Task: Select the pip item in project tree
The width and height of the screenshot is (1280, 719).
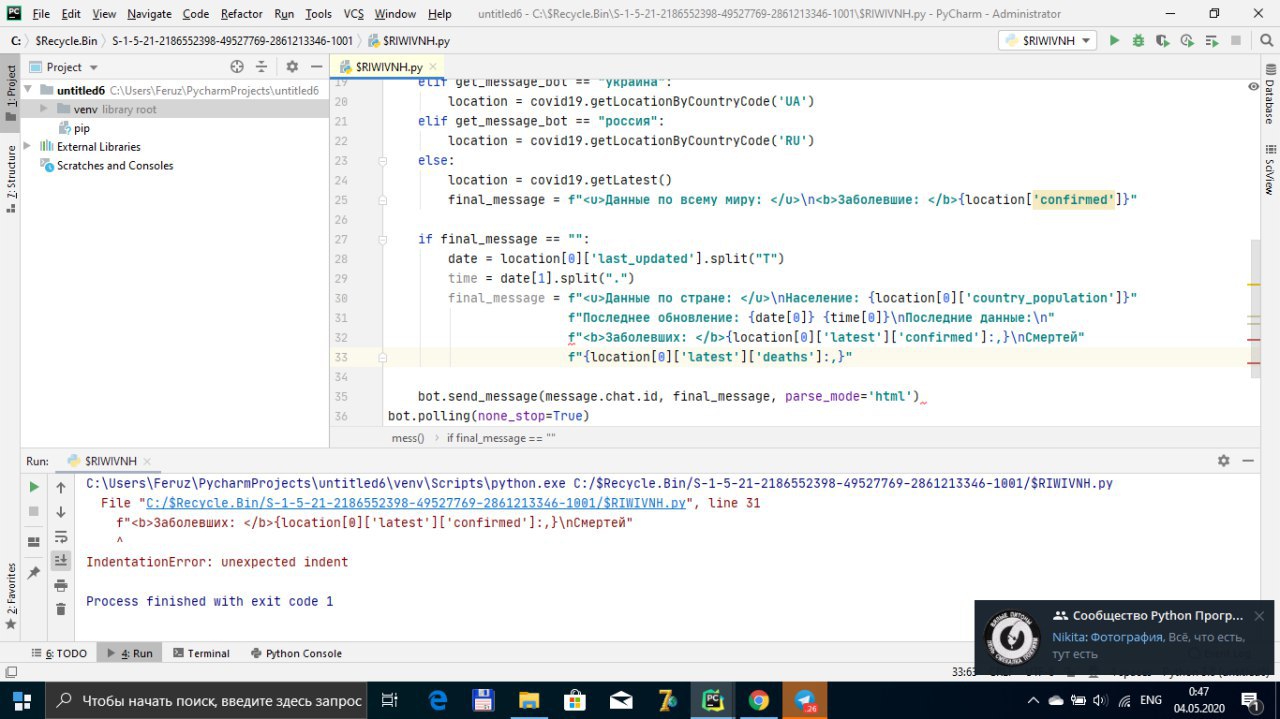Action: pyautogui.click(x=82, y=128)
